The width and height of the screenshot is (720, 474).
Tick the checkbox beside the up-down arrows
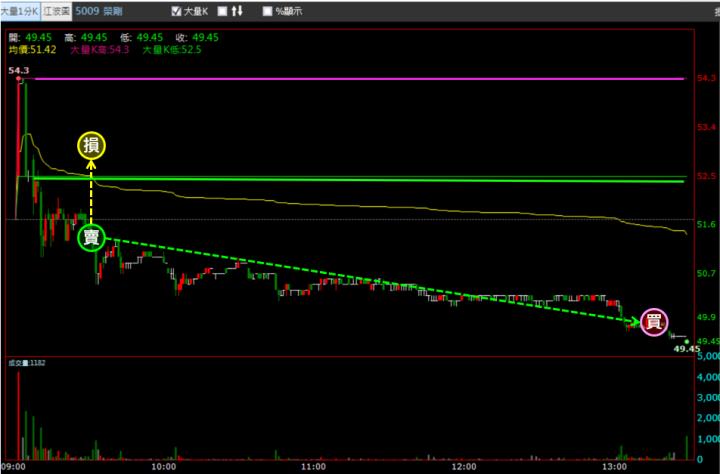click(222, 12)
